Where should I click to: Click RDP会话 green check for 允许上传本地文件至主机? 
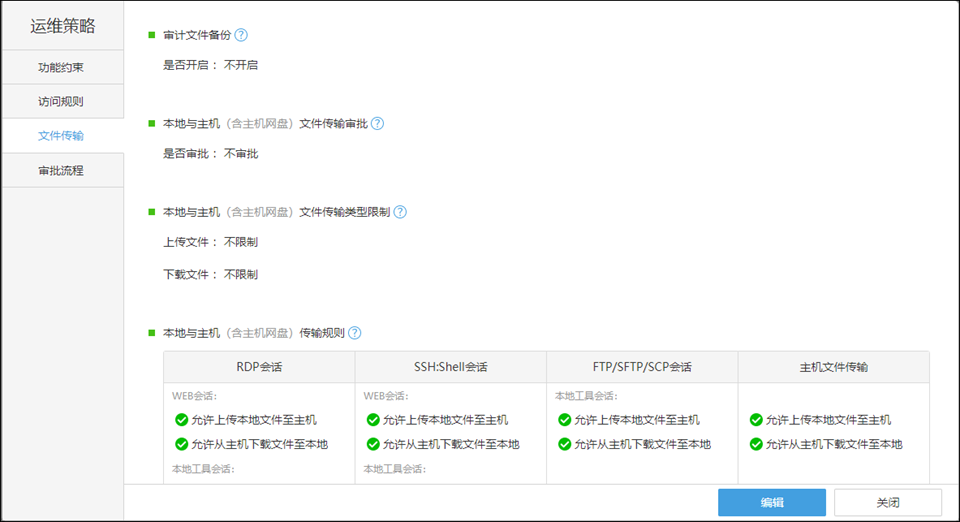click(x=181, y=420)
